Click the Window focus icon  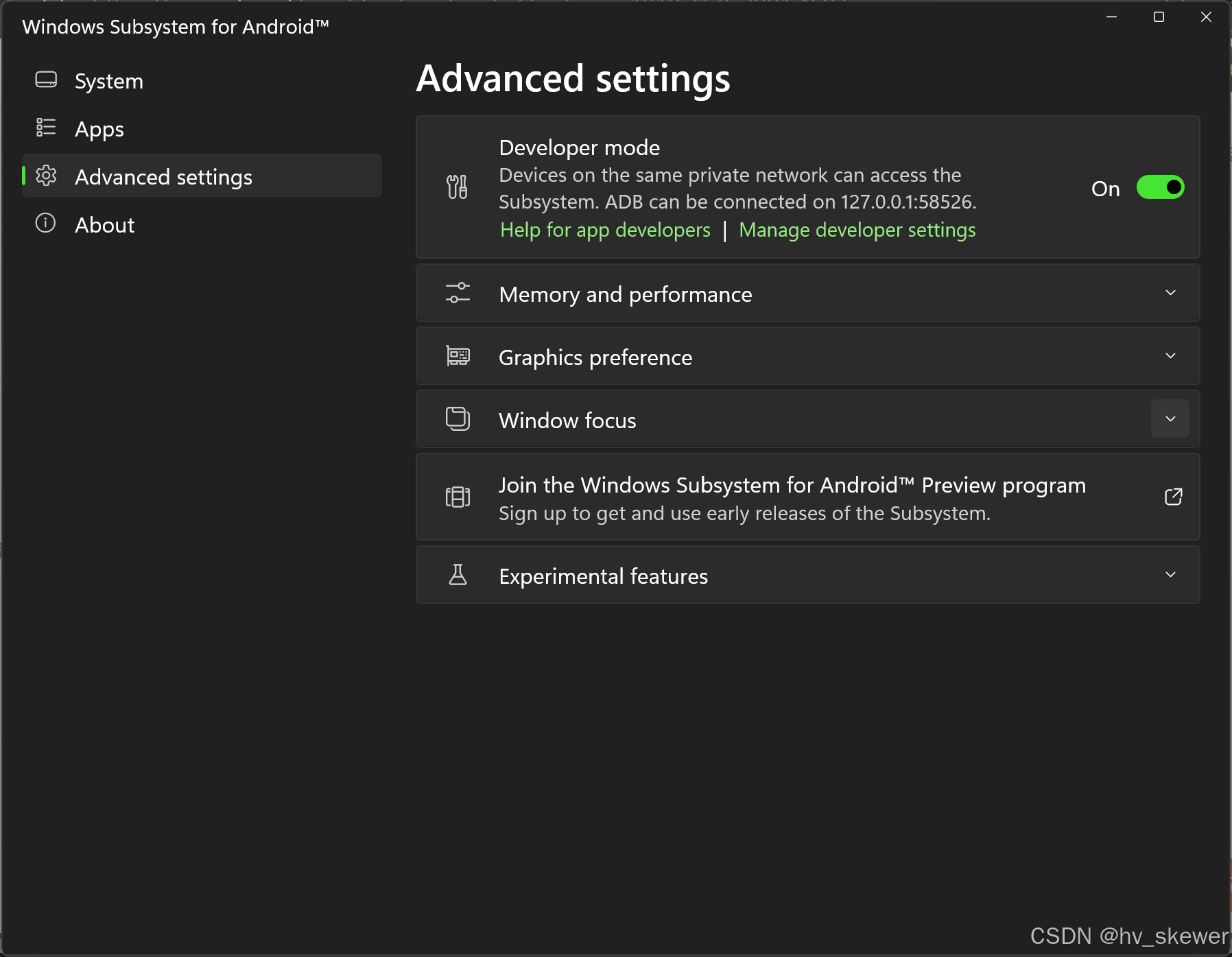click(458, 419)
